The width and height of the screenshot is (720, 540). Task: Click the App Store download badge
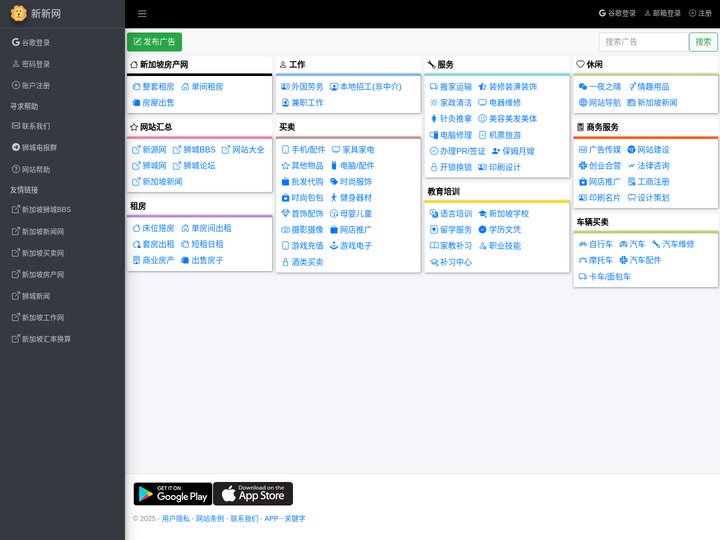click(253, 494)
